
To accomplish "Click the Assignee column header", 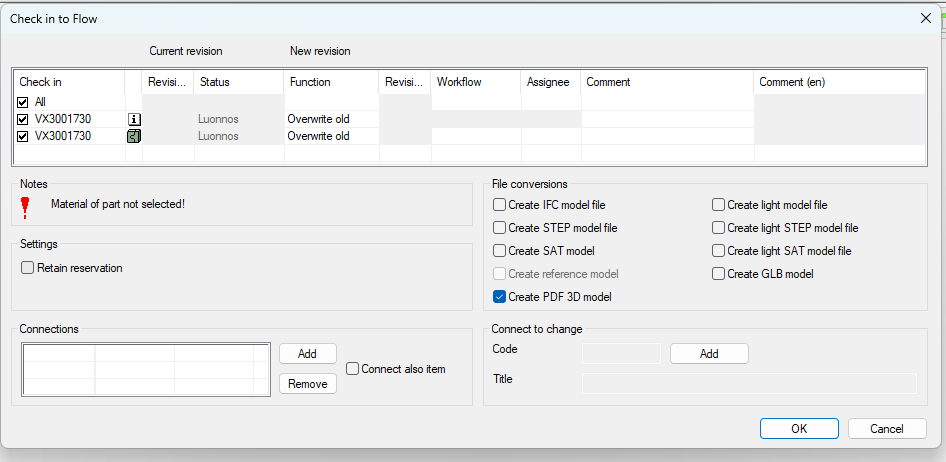I will click(550, 82).
